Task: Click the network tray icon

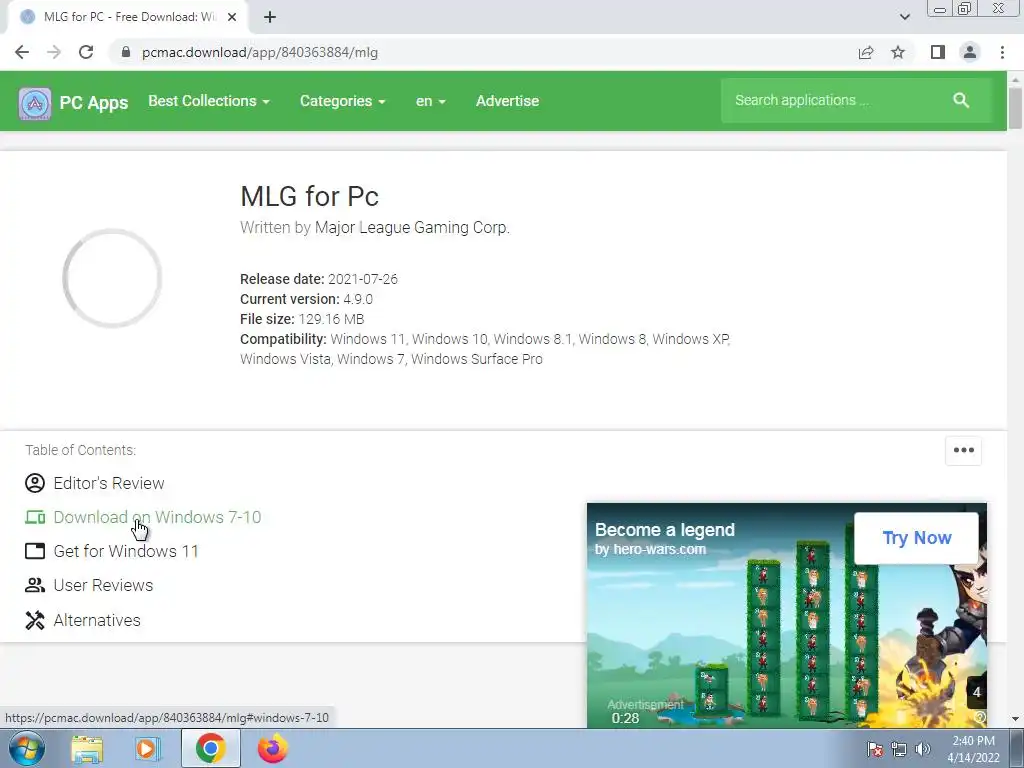Action: tap(899, 749)
